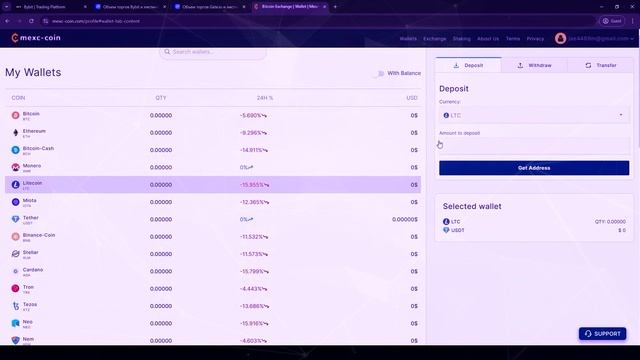Viewport: 640px width, 360px height.
Task: Select the Cardano row name
Action: (x=33, y=270)
